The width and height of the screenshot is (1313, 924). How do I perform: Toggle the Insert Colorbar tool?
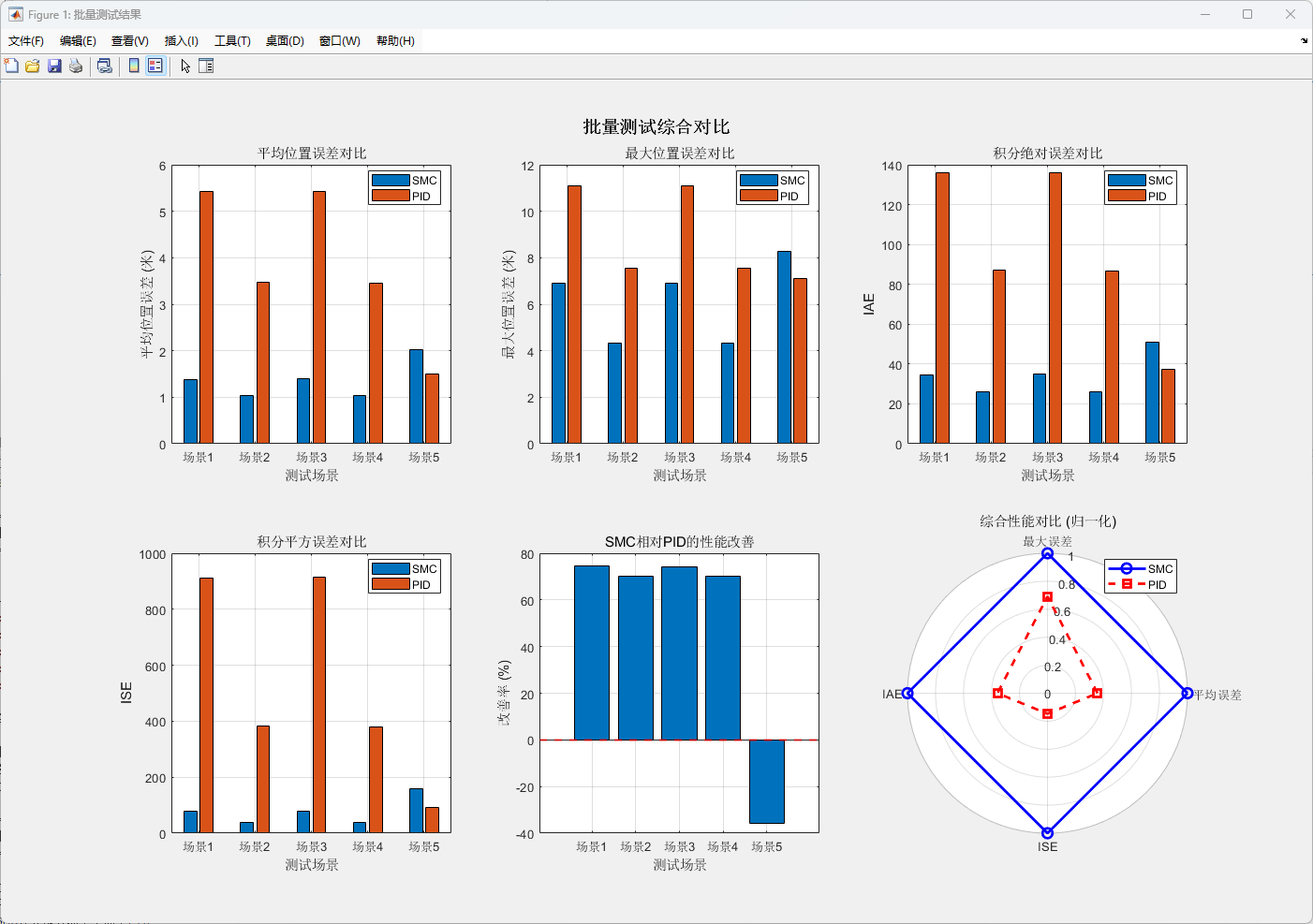[x=134, y=66]
